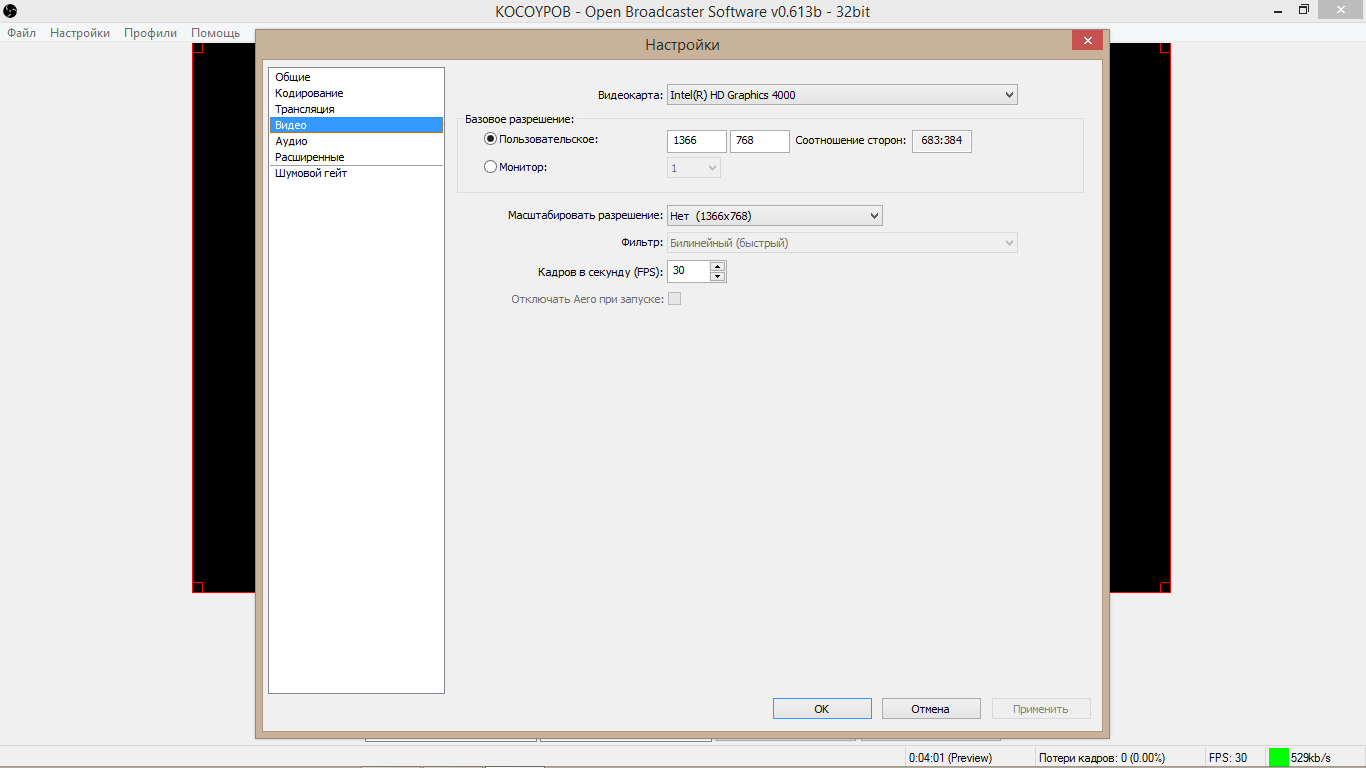Image resolution: width=1366 pixels, height=768 pixels.
Task: Decrease FPS with the down arrow
Action: click(717, 276)
